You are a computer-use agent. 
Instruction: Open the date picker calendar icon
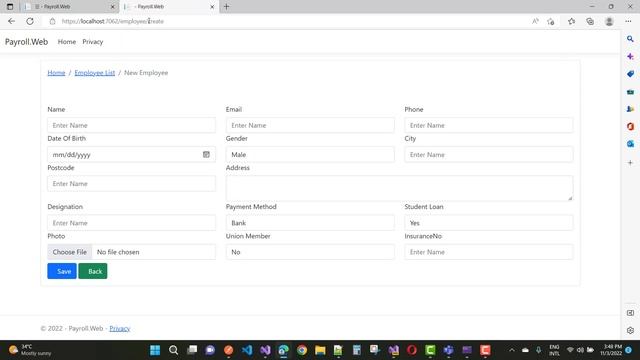click(x=206, y=154)
